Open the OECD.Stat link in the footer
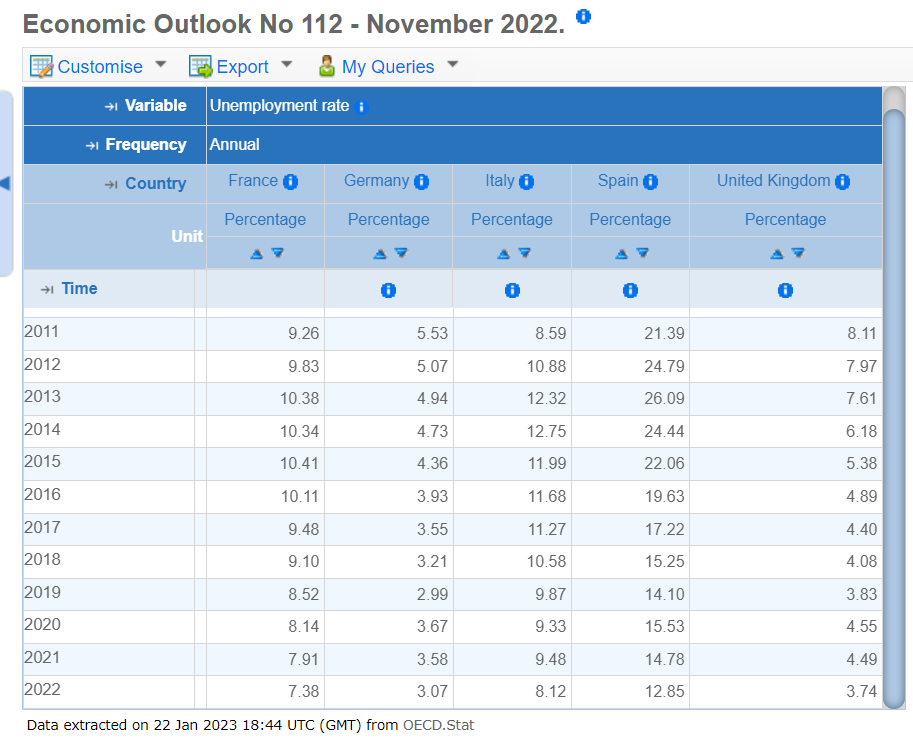913x745 pixels. tap(438, 725)
